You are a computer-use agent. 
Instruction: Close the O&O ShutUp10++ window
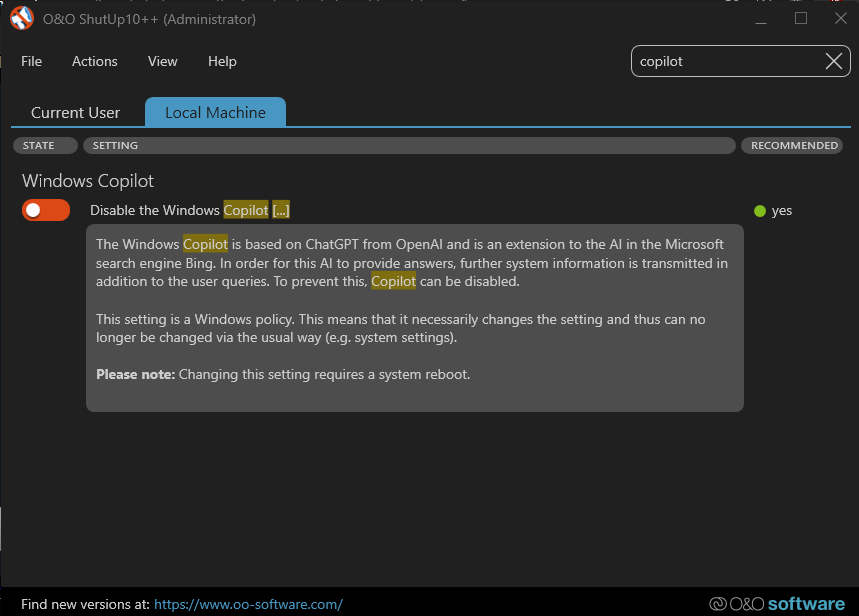click(x=841, y=19)
